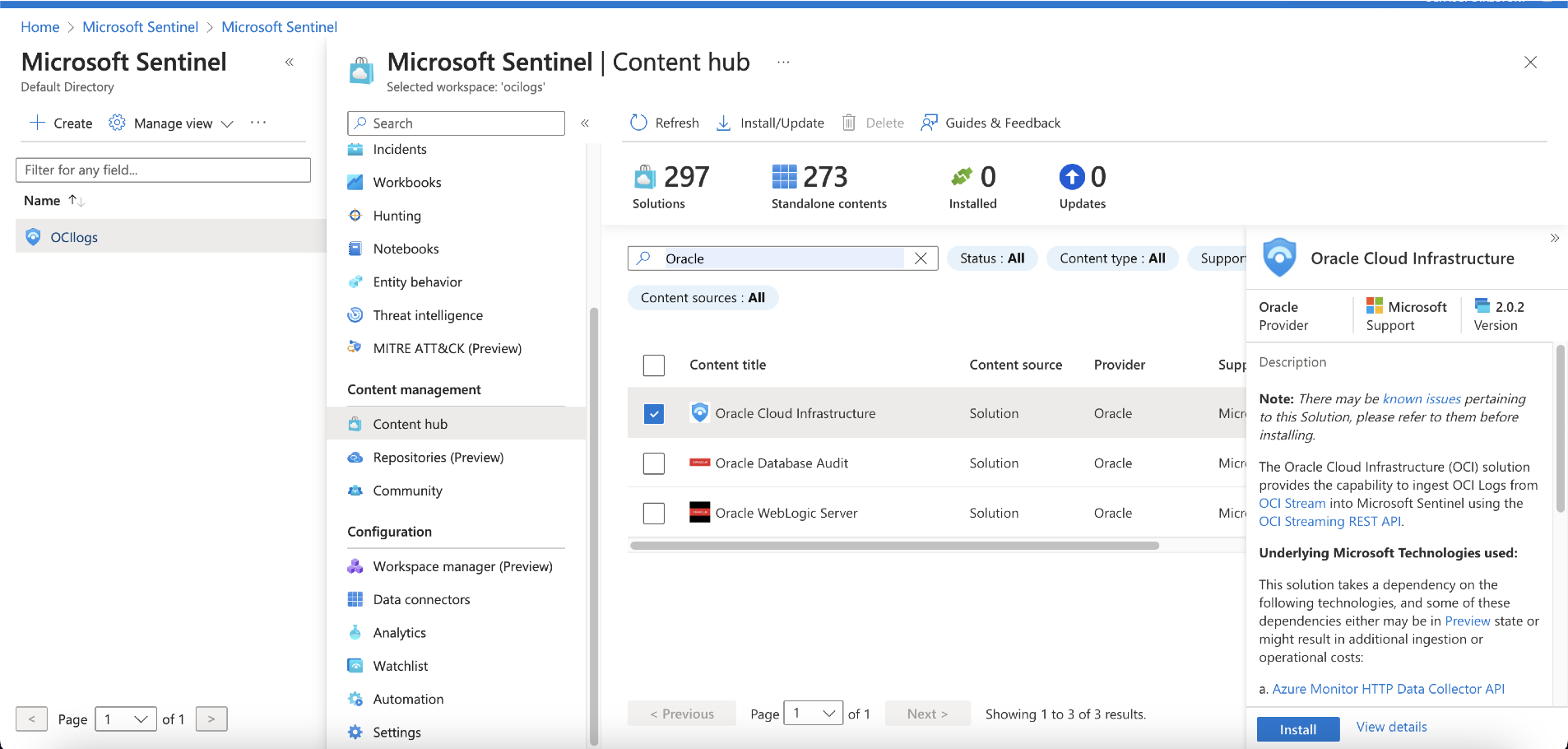Click the Community people icon
Image resolution: width=1568 pixels, height=749 pixels.
point(355,491)
